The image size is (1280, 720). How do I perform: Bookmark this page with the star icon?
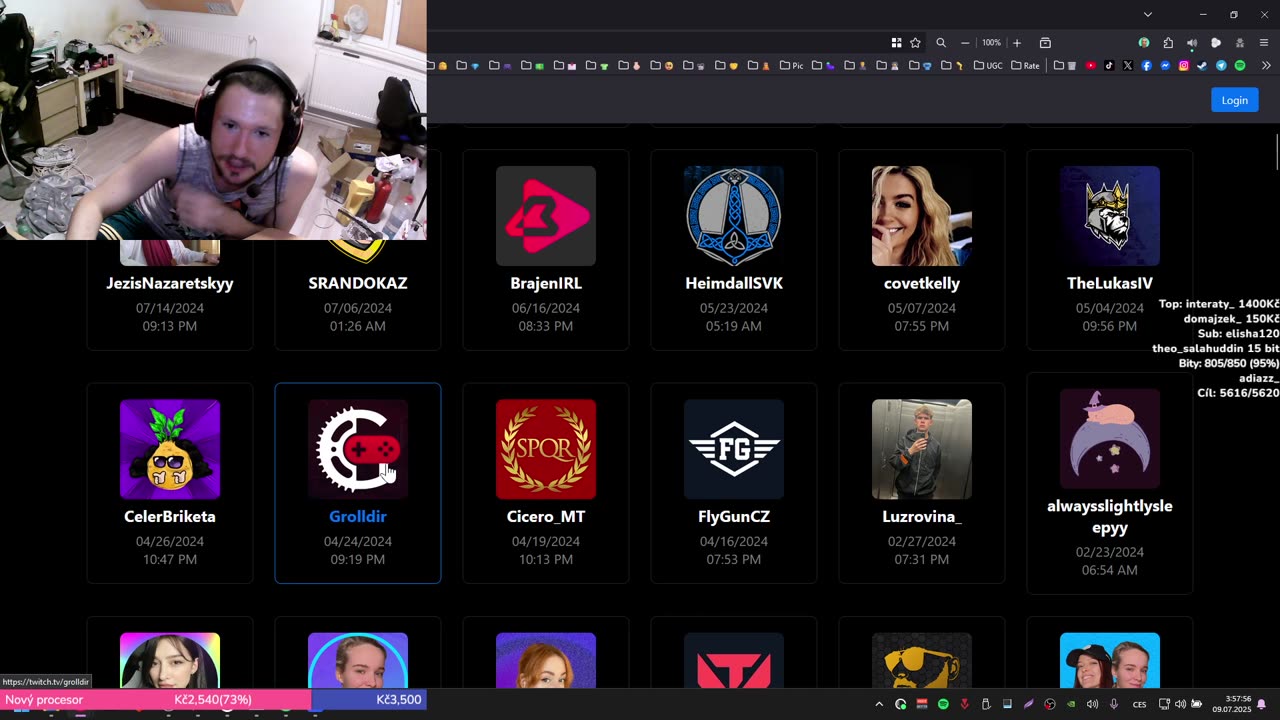[915, 43]
